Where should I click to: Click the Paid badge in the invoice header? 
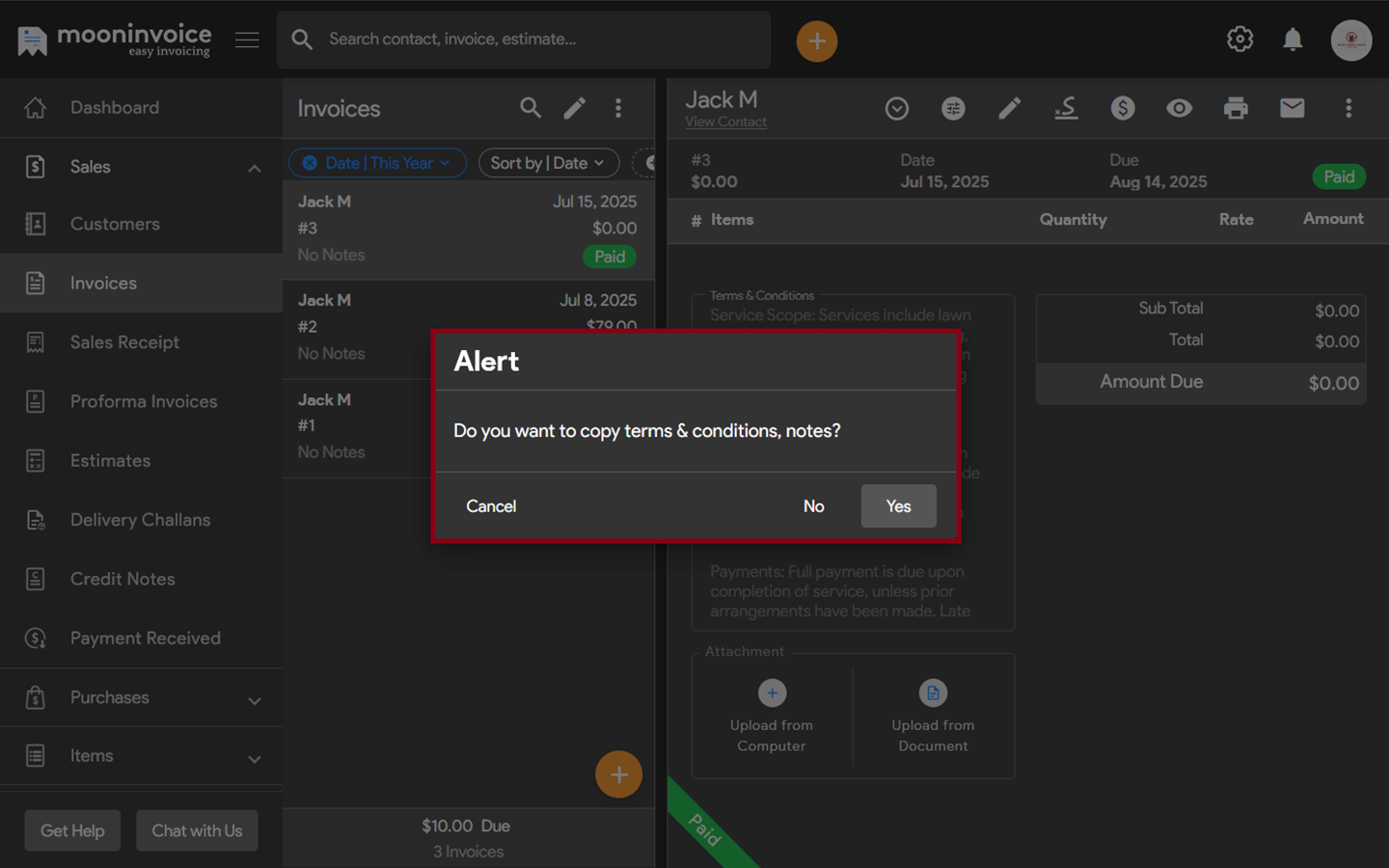tap(1339, 176)
